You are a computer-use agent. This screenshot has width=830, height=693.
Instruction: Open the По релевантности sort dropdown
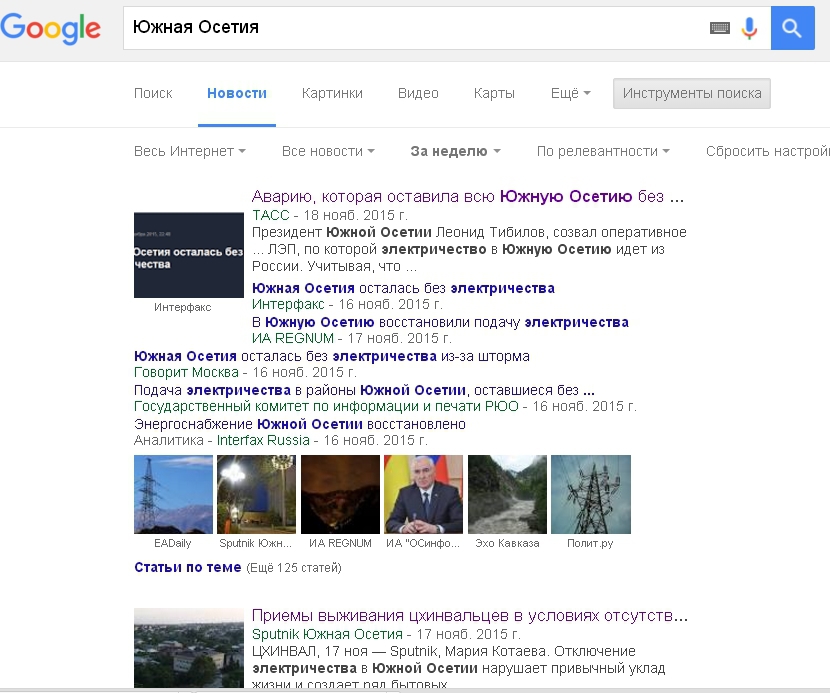603,151
